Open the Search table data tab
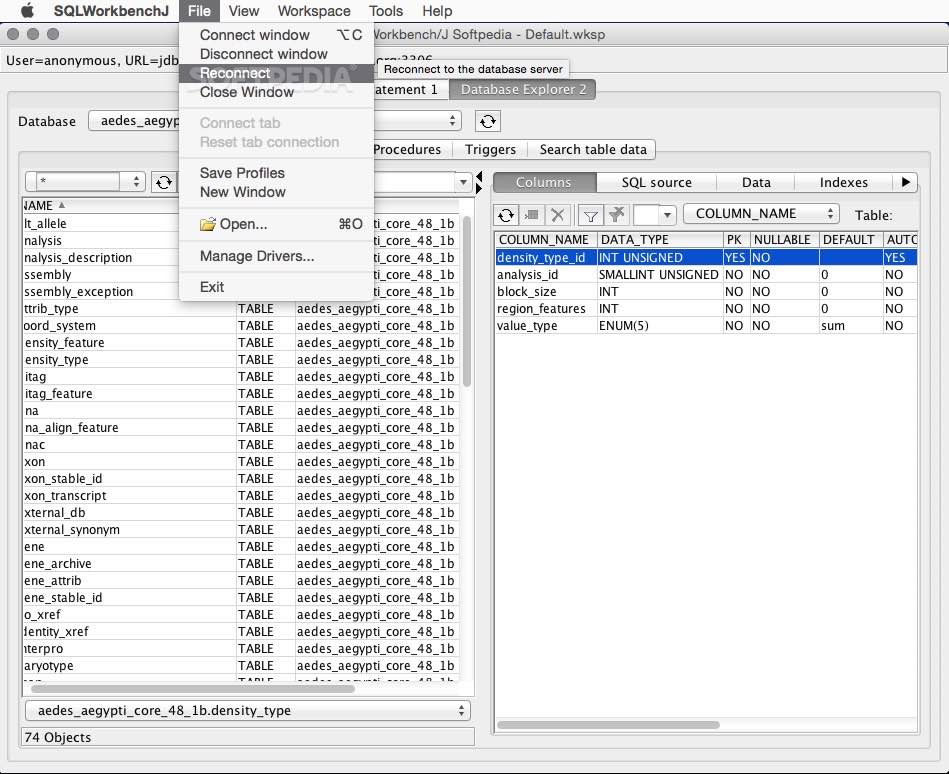This screenshot has height=774, width=949. point(593,149)
